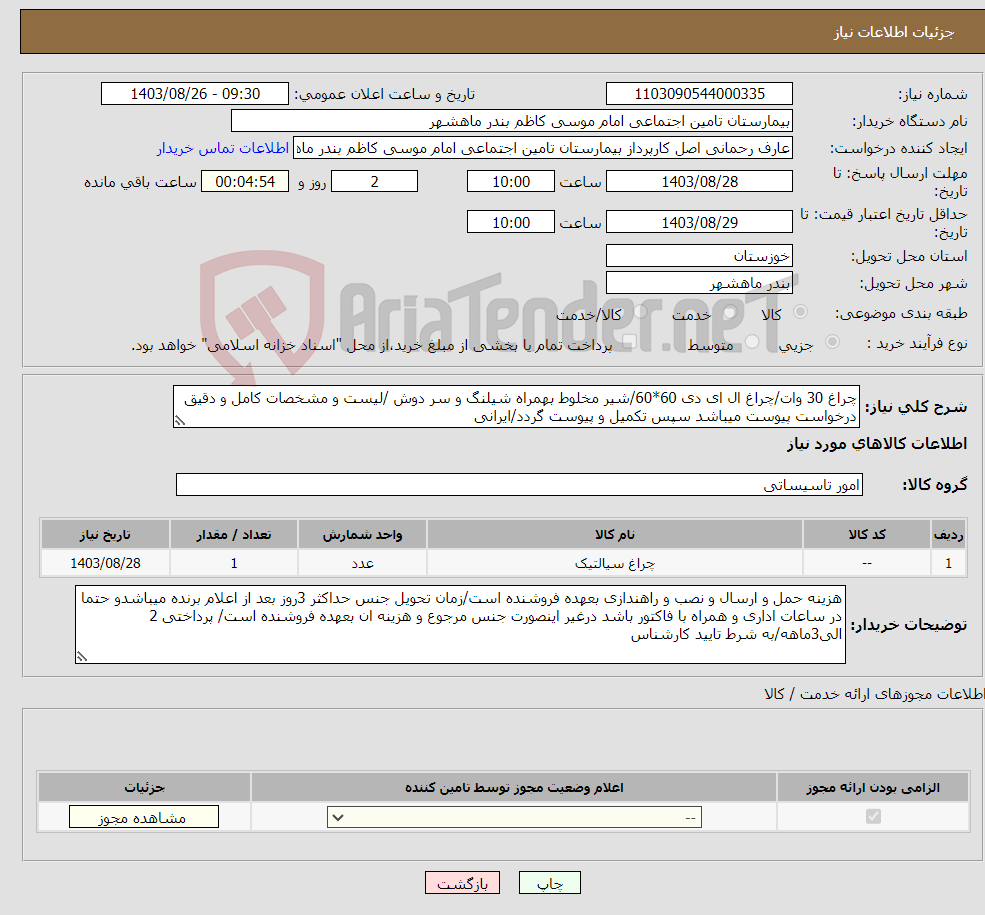The width and height of the screenshot is (985, 915).
Task: Click the goods group field امور تاسیساتی
Action: pyautogui.click(x=520, y=485)
